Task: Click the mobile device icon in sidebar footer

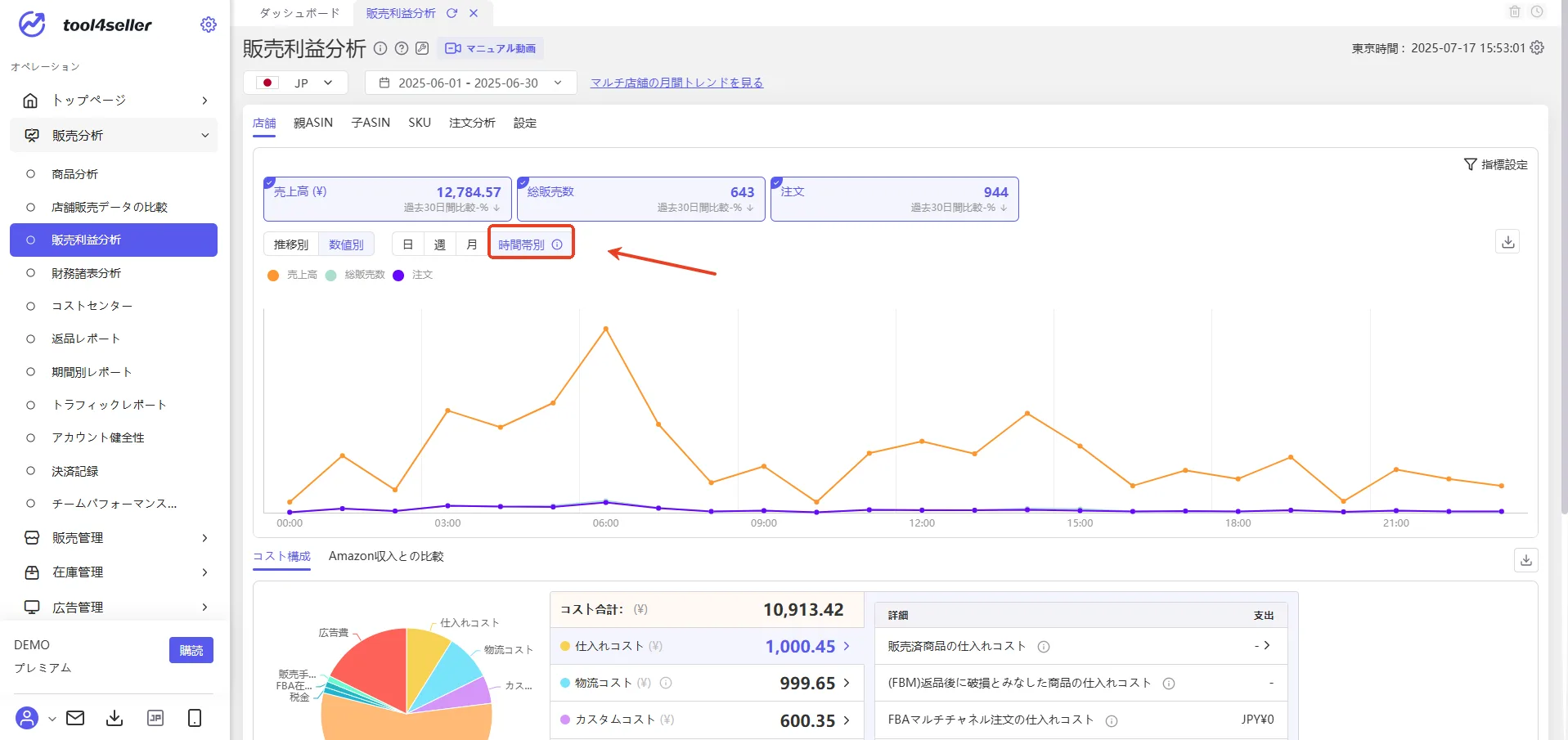Action: pos(195,718)
